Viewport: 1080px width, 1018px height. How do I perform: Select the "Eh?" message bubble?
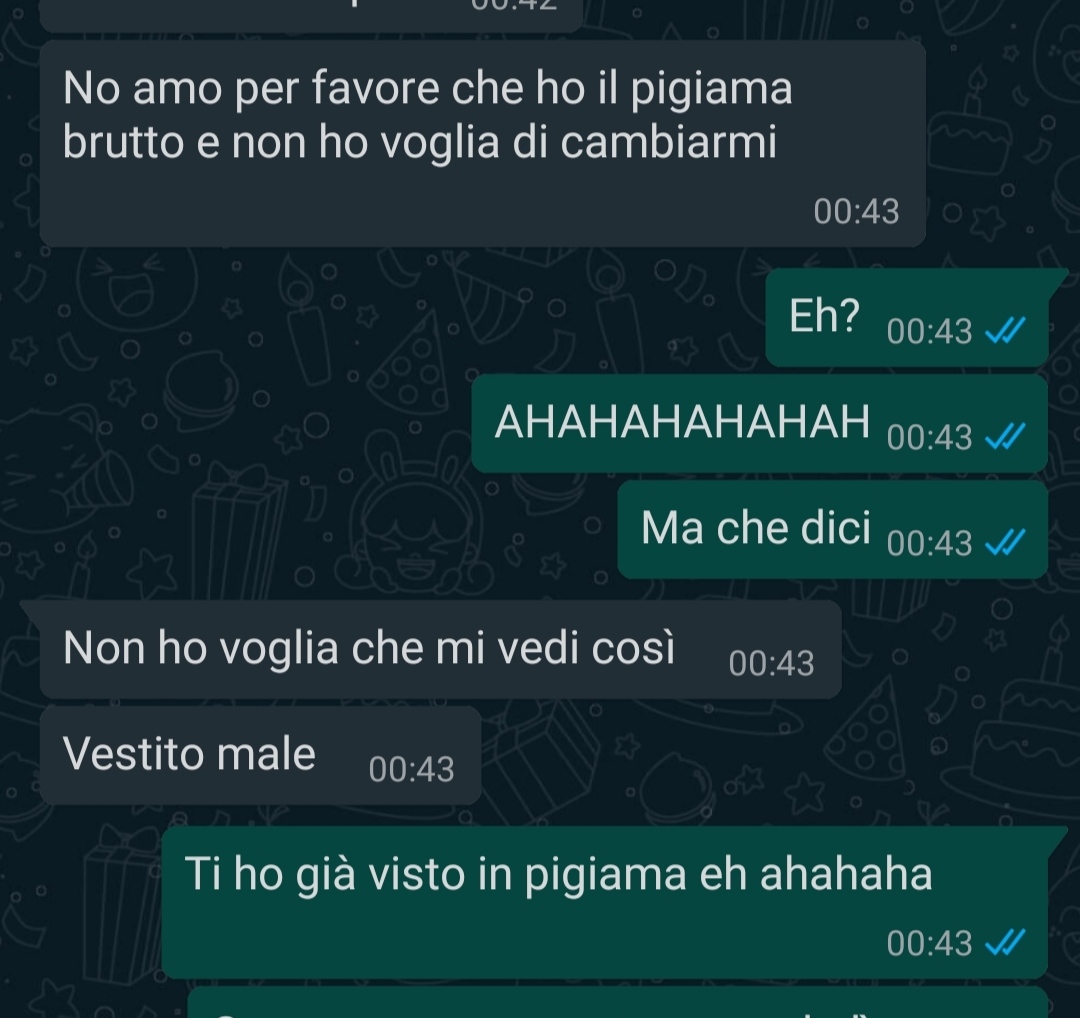[x=906, y=318]
